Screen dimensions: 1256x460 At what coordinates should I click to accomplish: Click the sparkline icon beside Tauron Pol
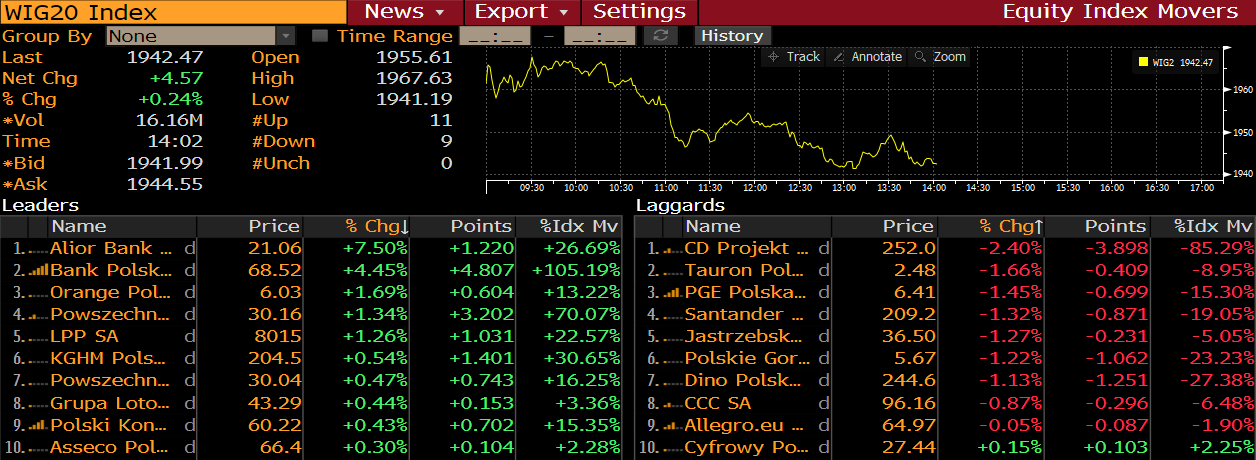[672, 271]
